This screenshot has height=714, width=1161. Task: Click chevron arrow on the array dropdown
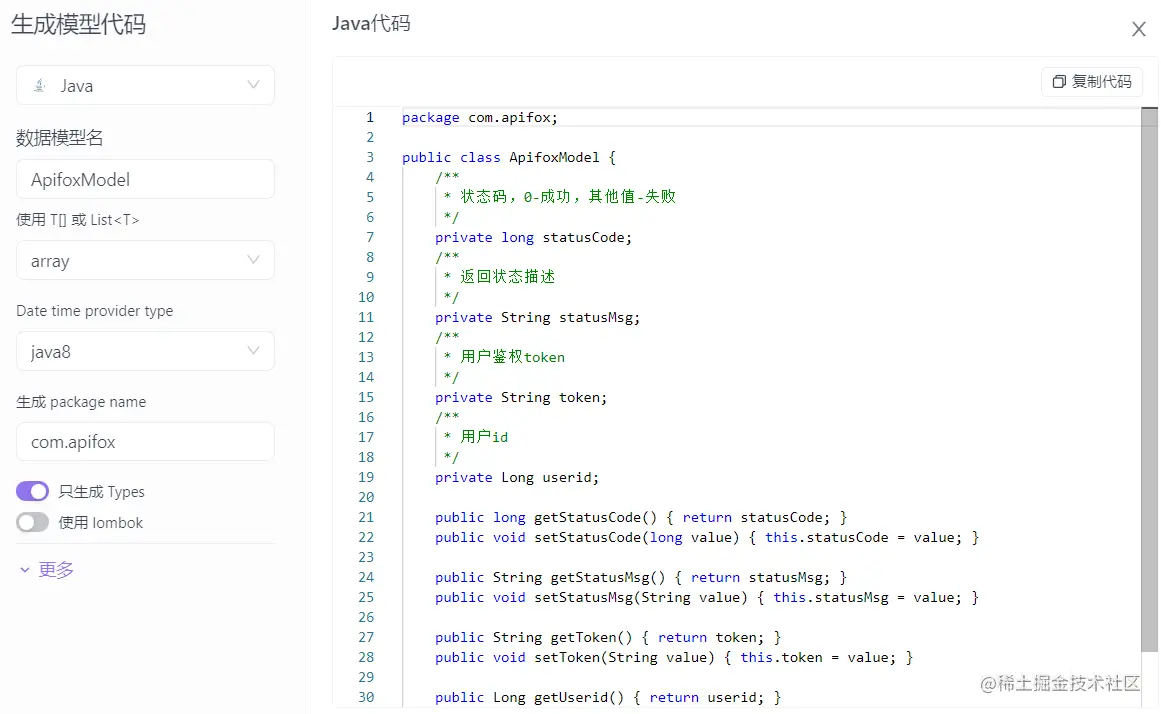pyautogui.click(x=253, y=260)
